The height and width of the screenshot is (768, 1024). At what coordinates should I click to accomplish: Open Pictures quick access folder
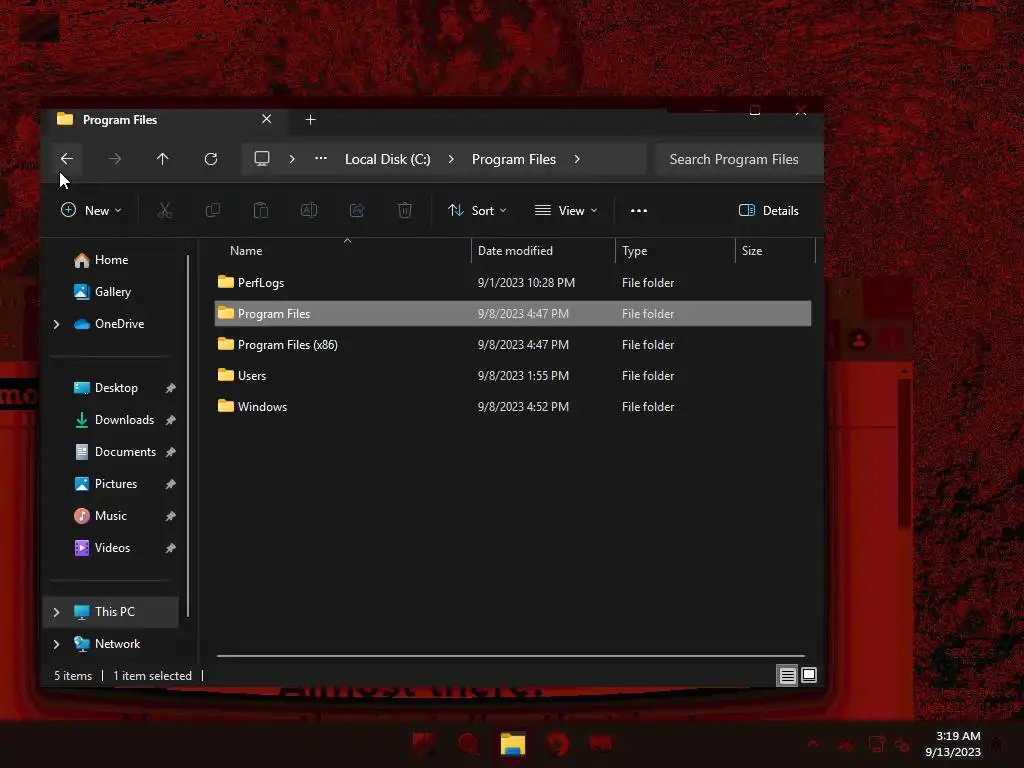(x=106, y=484)
